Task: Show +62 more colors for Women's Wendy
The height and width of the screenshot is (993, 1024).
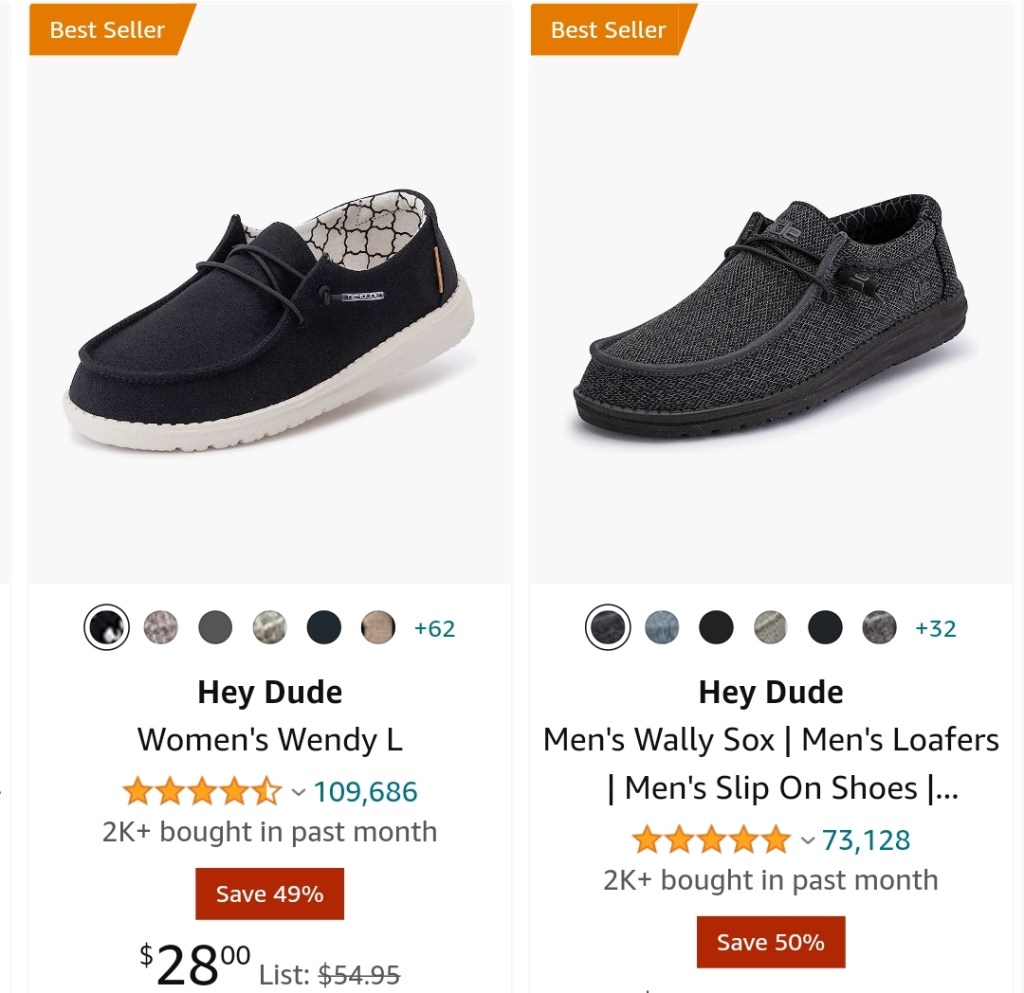Action: click(x=435, y=628)
